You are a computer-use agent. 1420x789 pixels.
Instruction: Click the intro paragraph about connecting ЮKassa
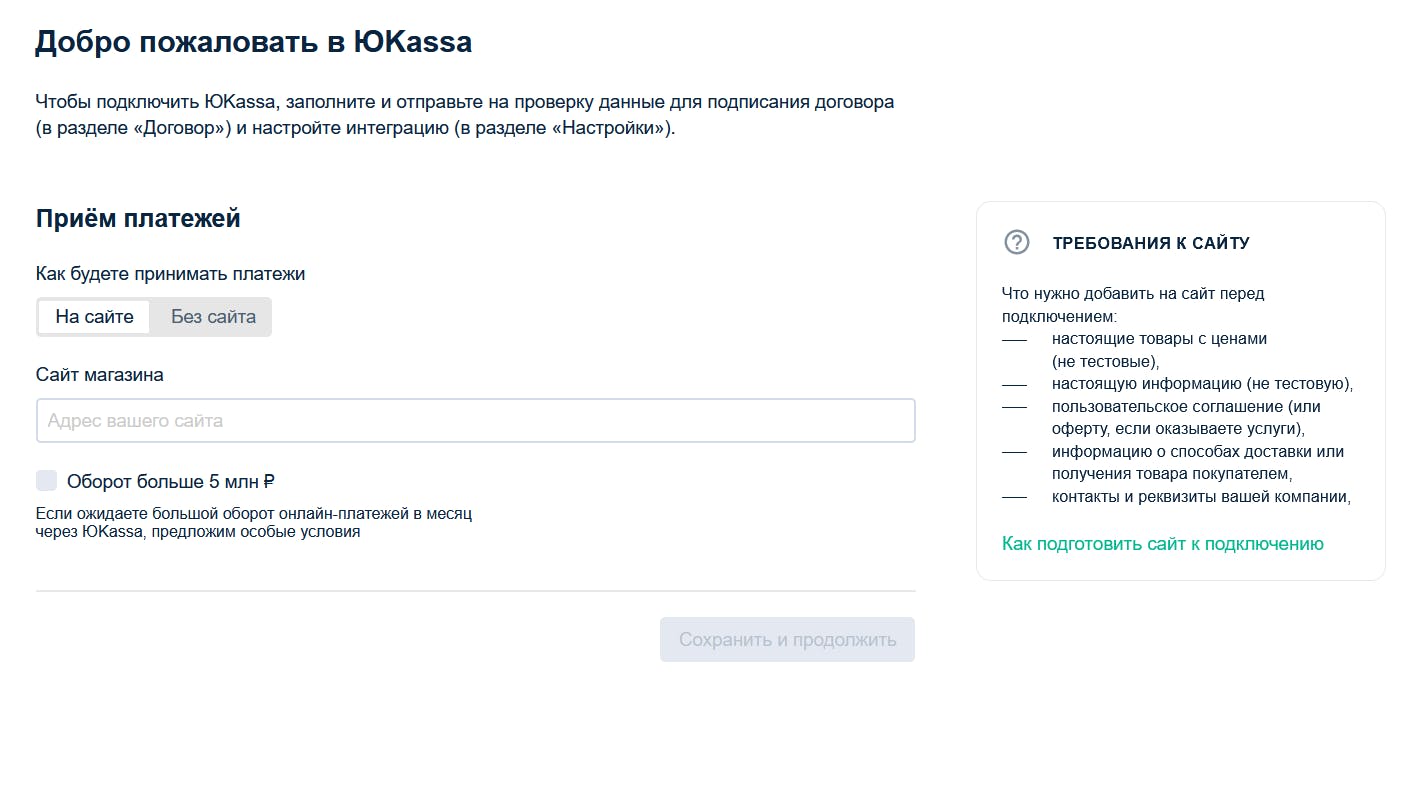pos(465,115)
